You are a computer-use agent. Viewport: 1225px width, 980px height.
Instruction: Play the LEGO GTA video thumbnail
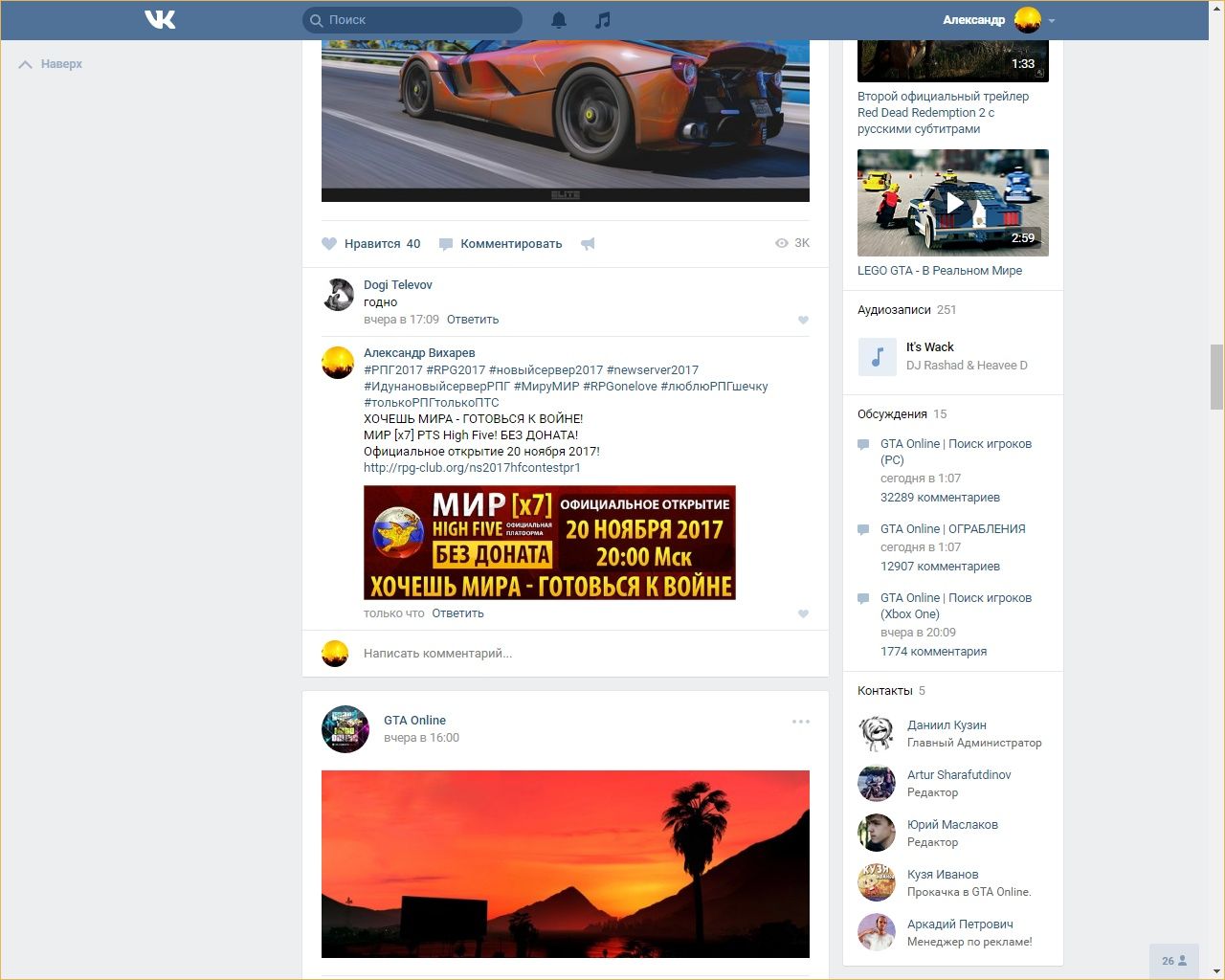(953, 203)
